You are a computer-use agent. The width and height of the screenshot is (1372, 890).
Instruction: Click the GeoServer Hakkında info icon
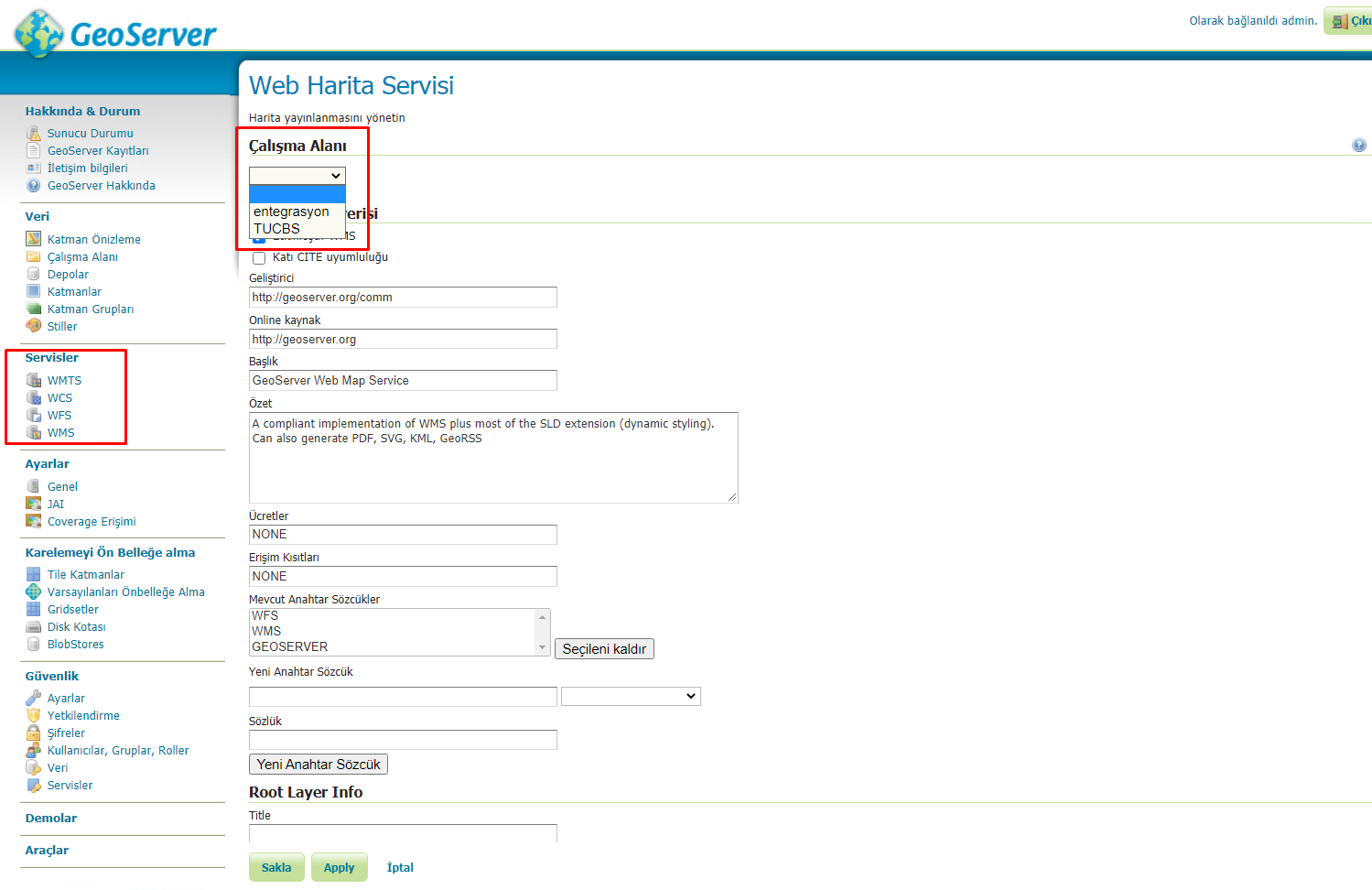pyautogui.click(x=34, y=186)
